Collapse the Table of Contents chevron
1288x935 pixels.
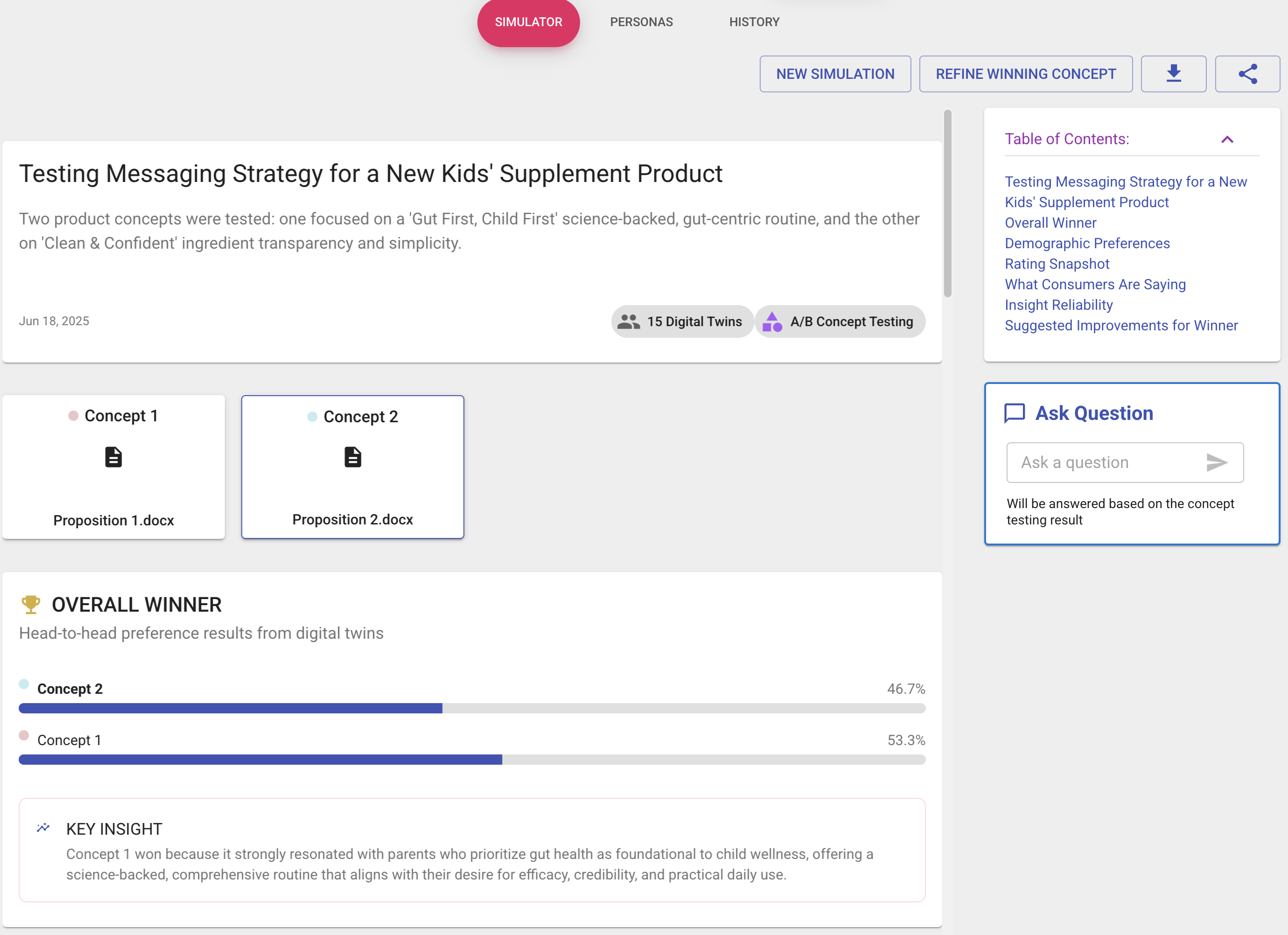pyautogui.click(x=1227, y=139)
